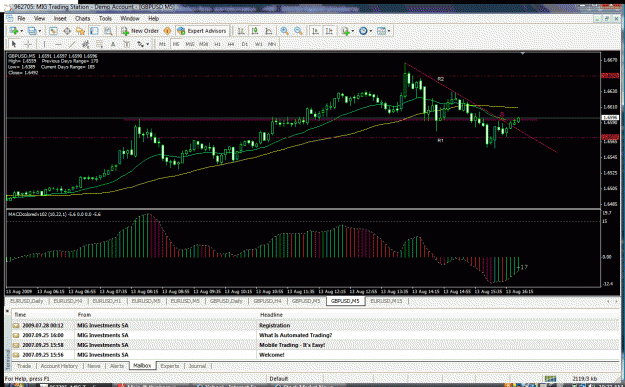Click the New Order button
Image resolution: width=625 pixels, height=387 pixels.
pyautogui.click(x=140, y=31)
